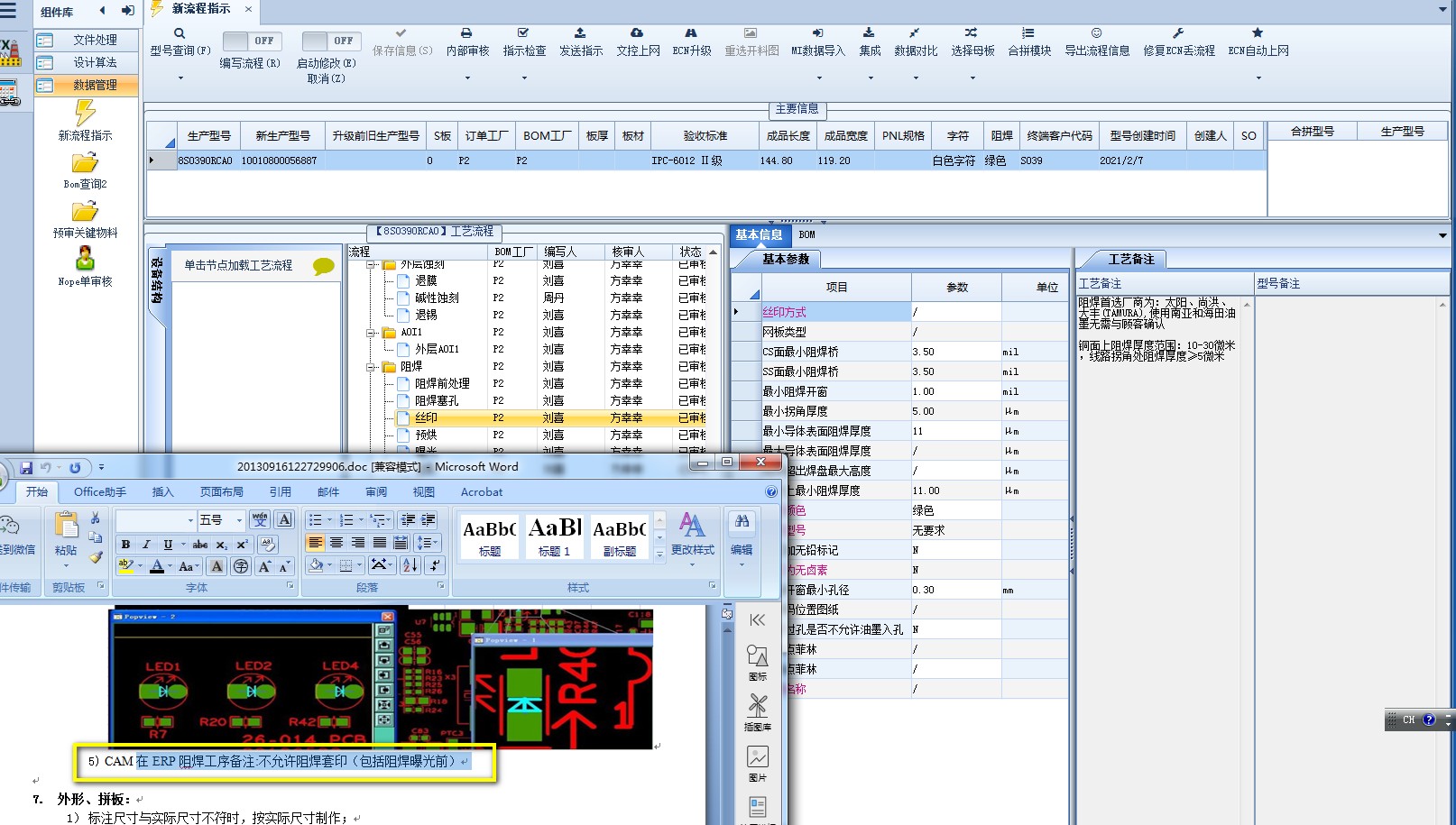
Task: Click the Word sort A-Z button
Action: click(410, 565)
